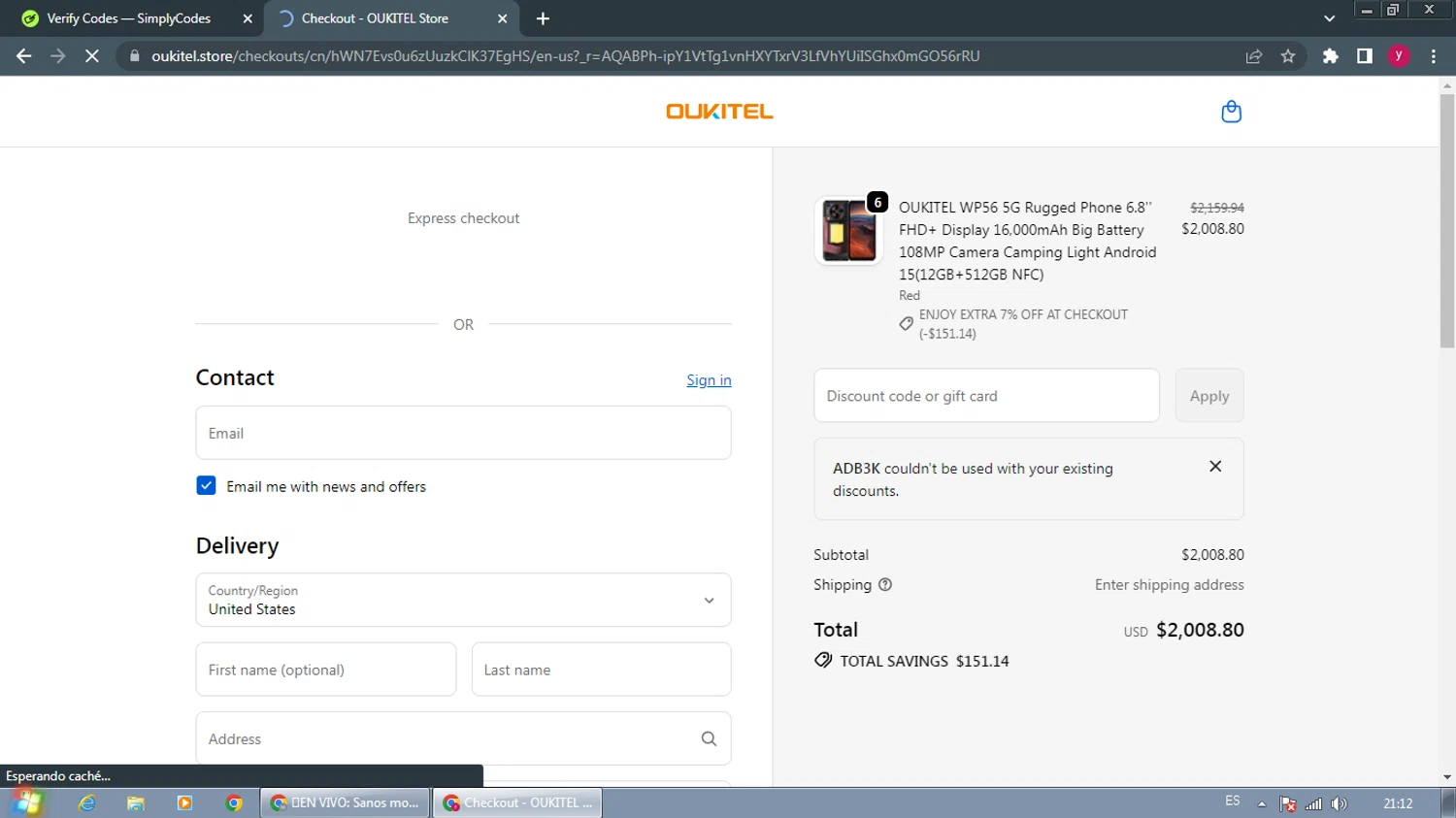This screenshot has height=818, width=1456.
Task: Open the tab search dropdown arrow
Action: [x=1329, y=18]
